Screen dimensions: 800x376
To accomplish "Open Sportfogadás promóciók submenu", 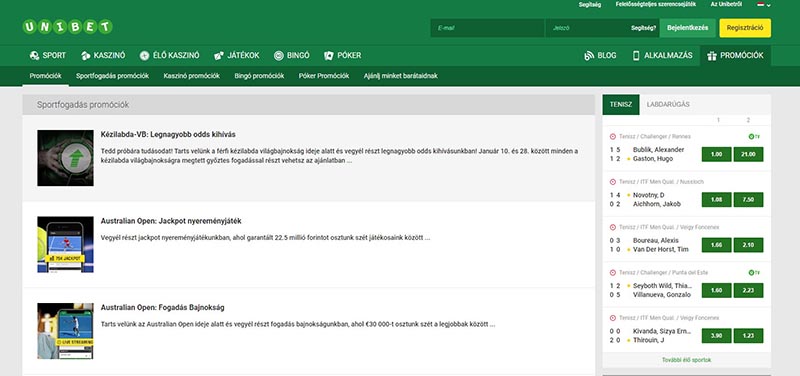I will [112, 76].
